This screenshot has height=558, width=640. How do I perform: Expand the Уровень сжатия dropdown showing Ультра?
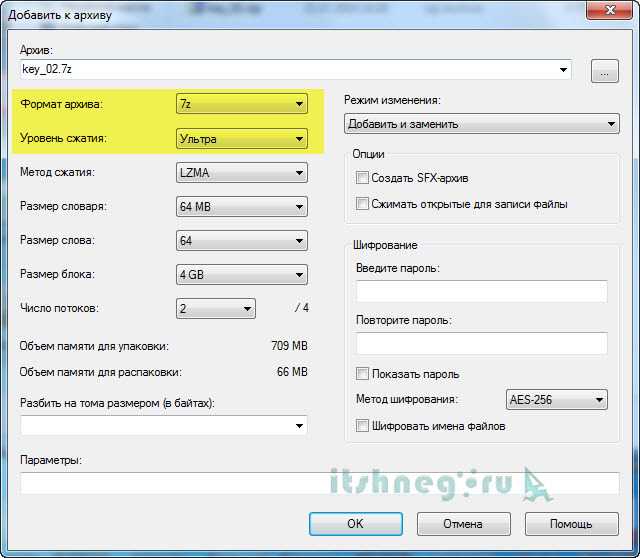242,138
